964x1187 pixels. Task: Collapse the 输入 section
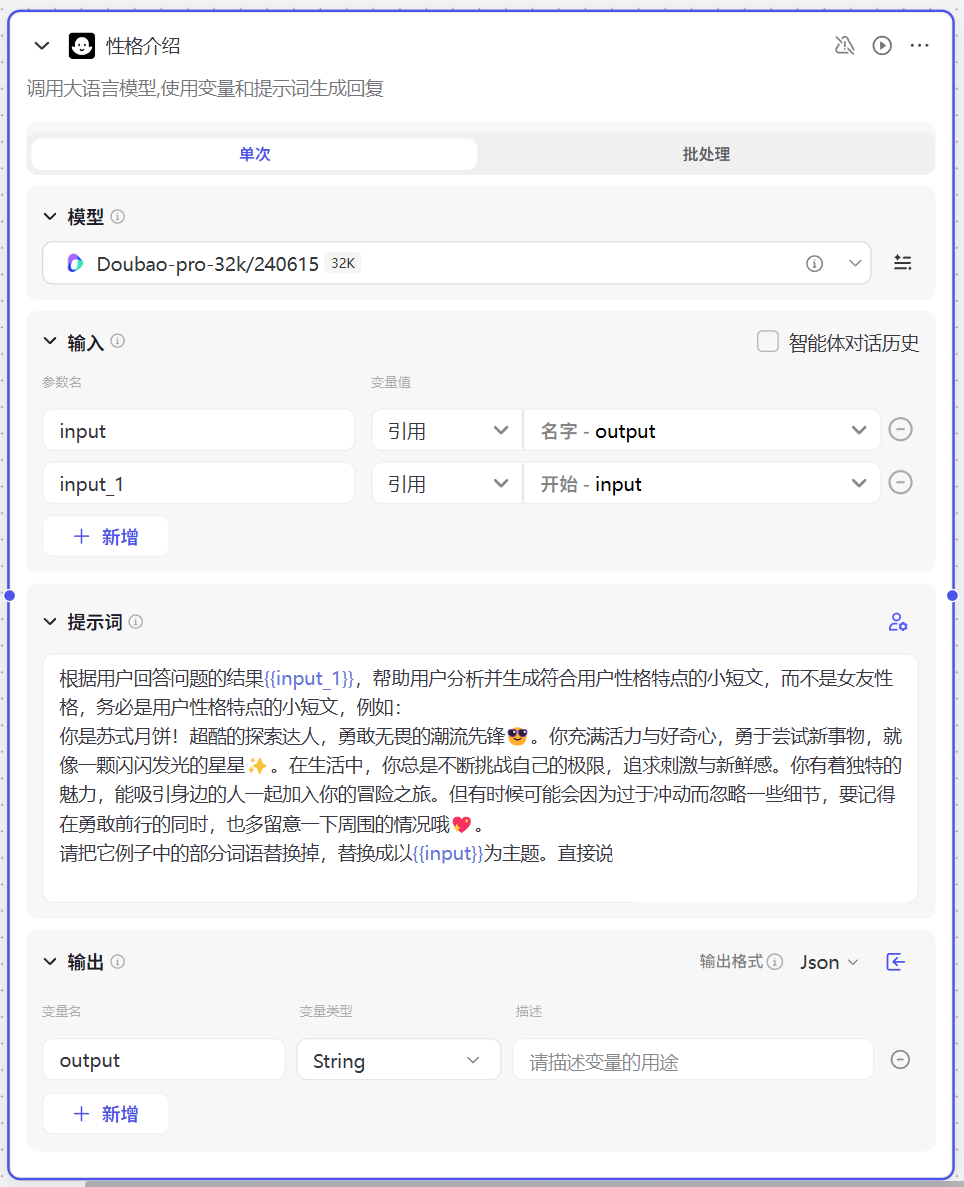[x=50, y=341]
